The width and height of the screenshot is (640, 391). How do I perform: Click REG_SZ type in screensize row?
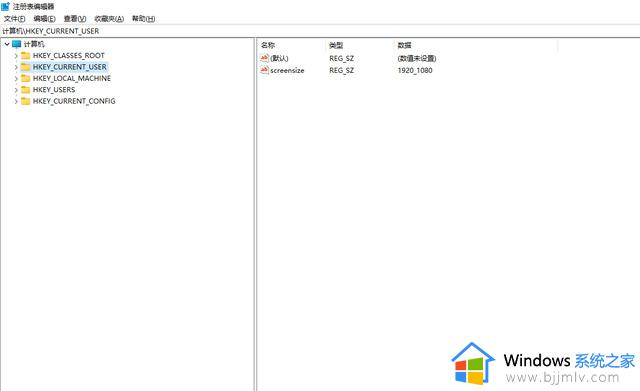point(342,70)
